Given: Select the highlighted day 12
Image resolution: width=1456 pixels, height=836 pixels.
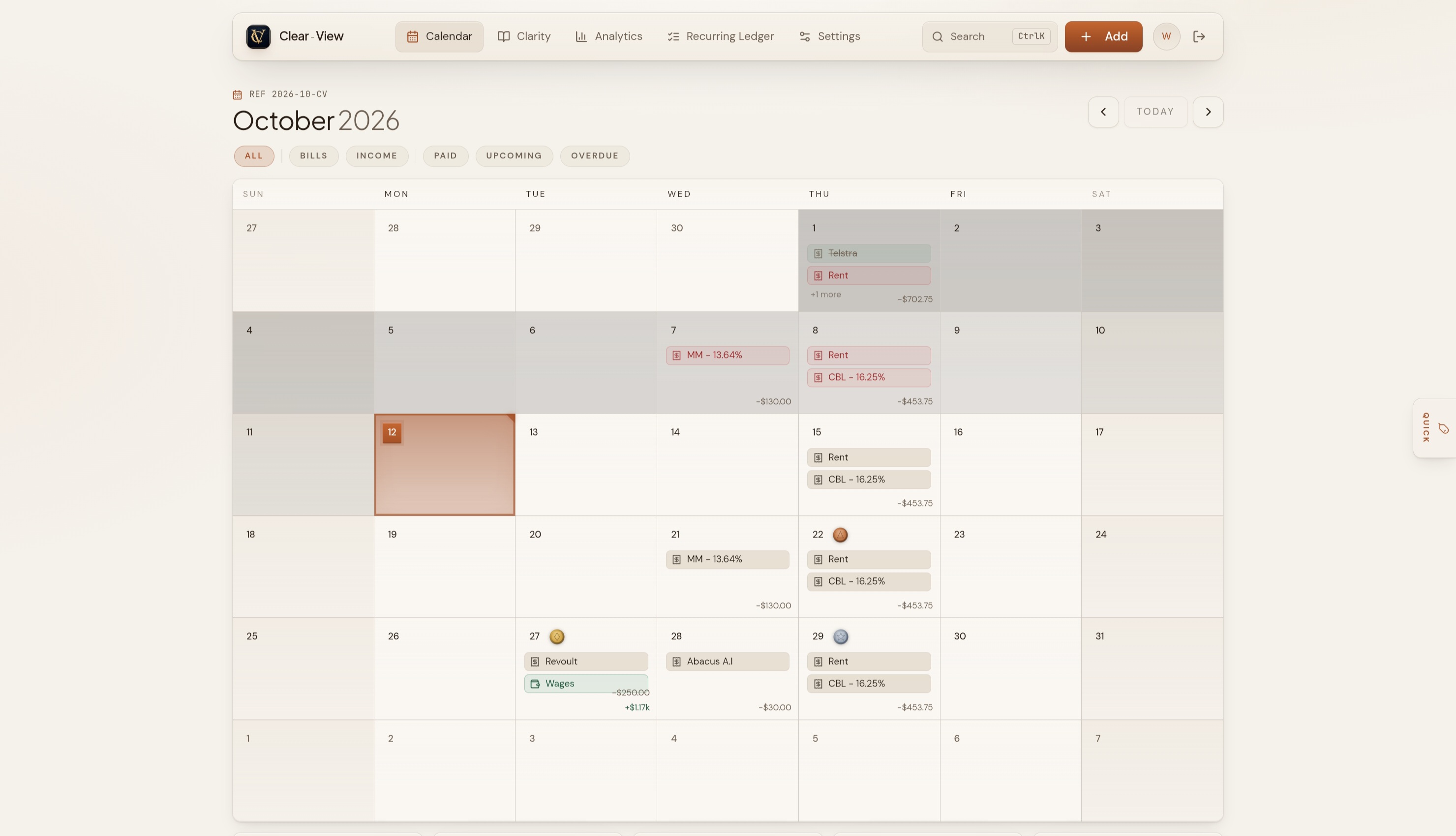Looking at the screenshot, I should pos(444,465).
